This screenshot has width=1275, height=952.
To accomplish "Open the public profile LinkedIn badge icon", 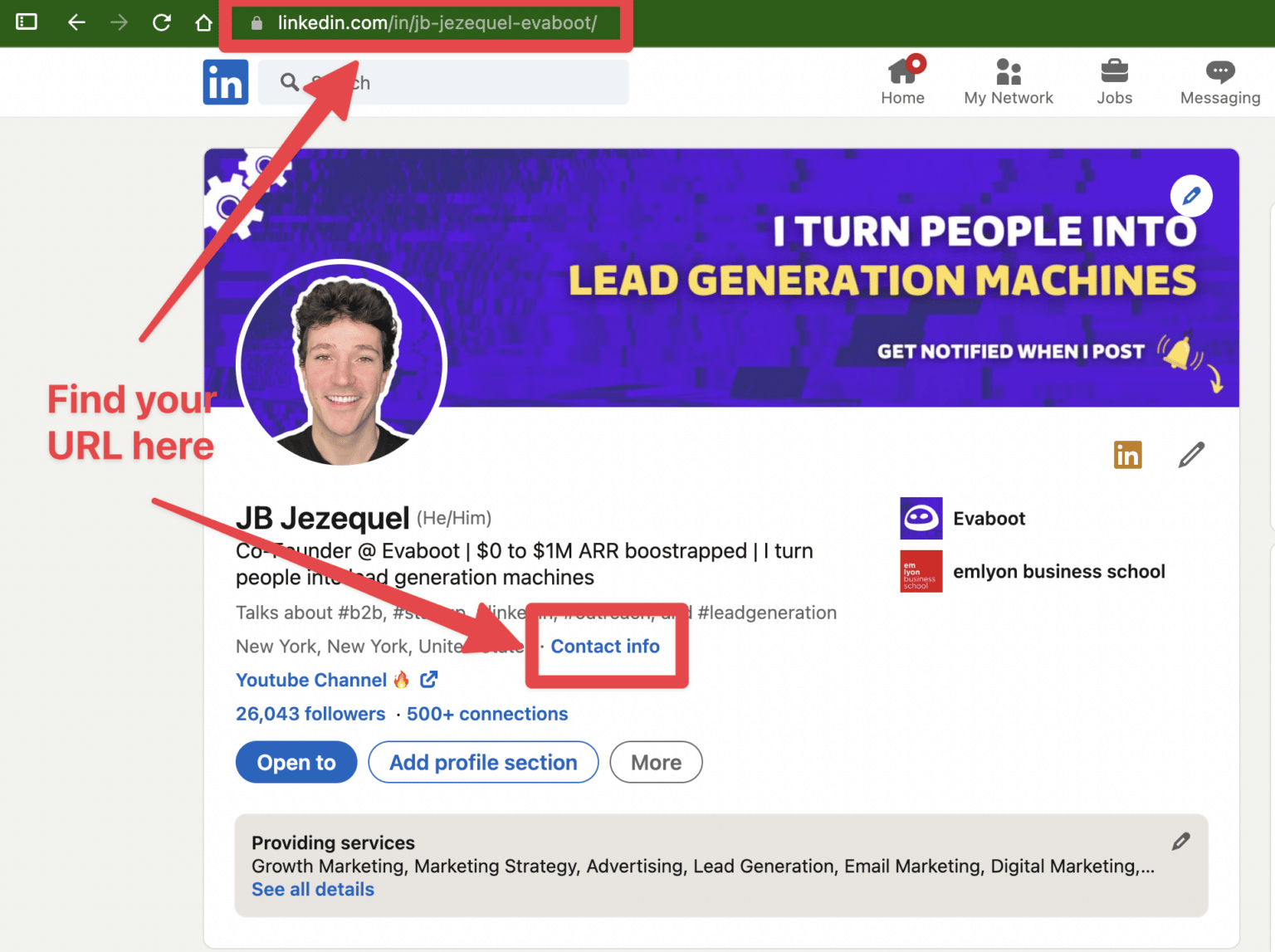I will click(x=1128, y=454).
